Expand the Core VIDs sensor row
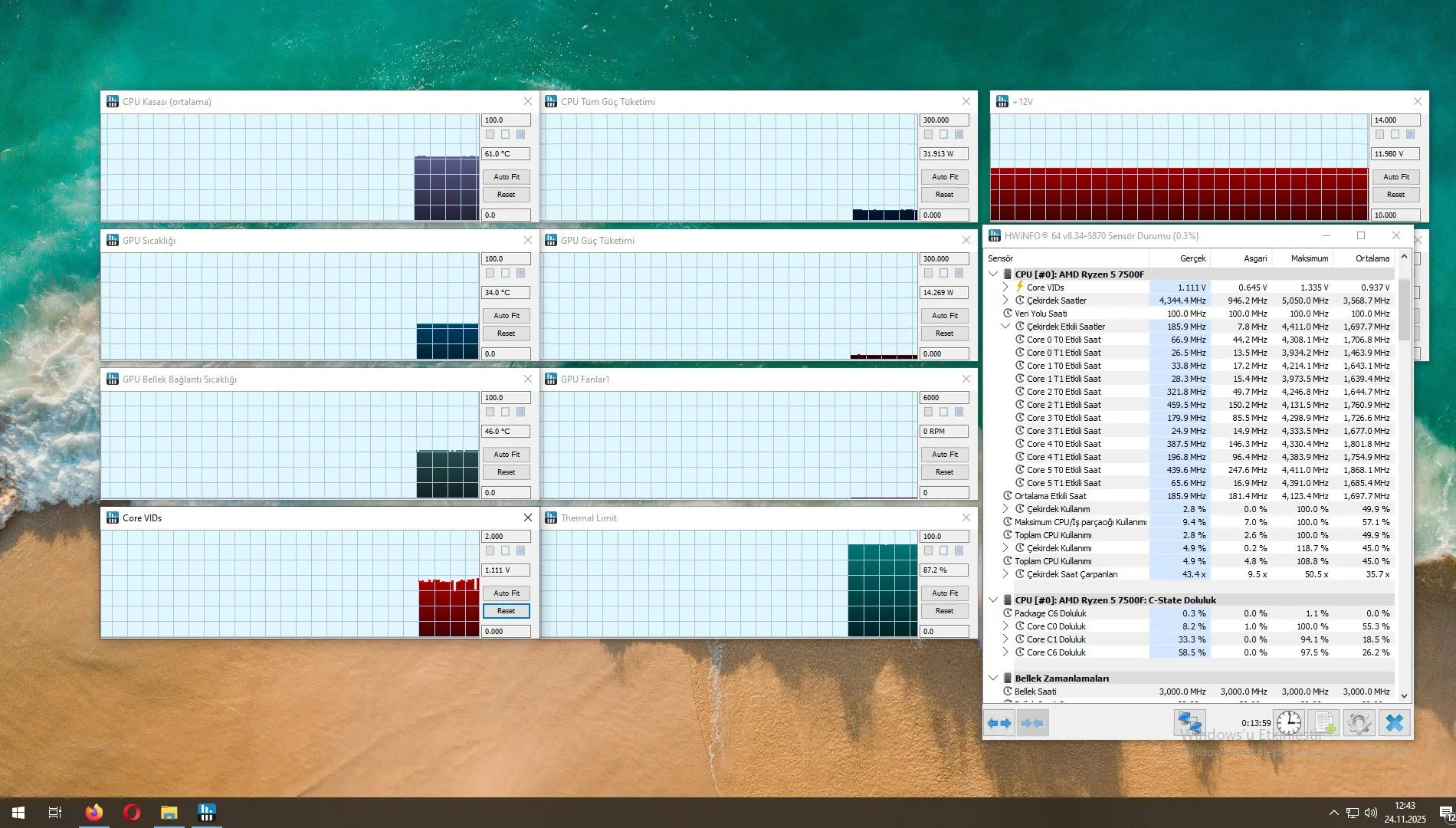The width and height of the screenshot is (1456, 828). point(1005,287)
